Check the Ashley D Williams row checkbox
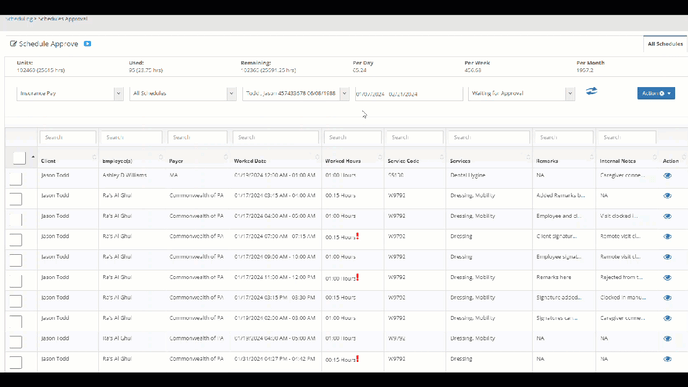 click(x=16, y=179)
